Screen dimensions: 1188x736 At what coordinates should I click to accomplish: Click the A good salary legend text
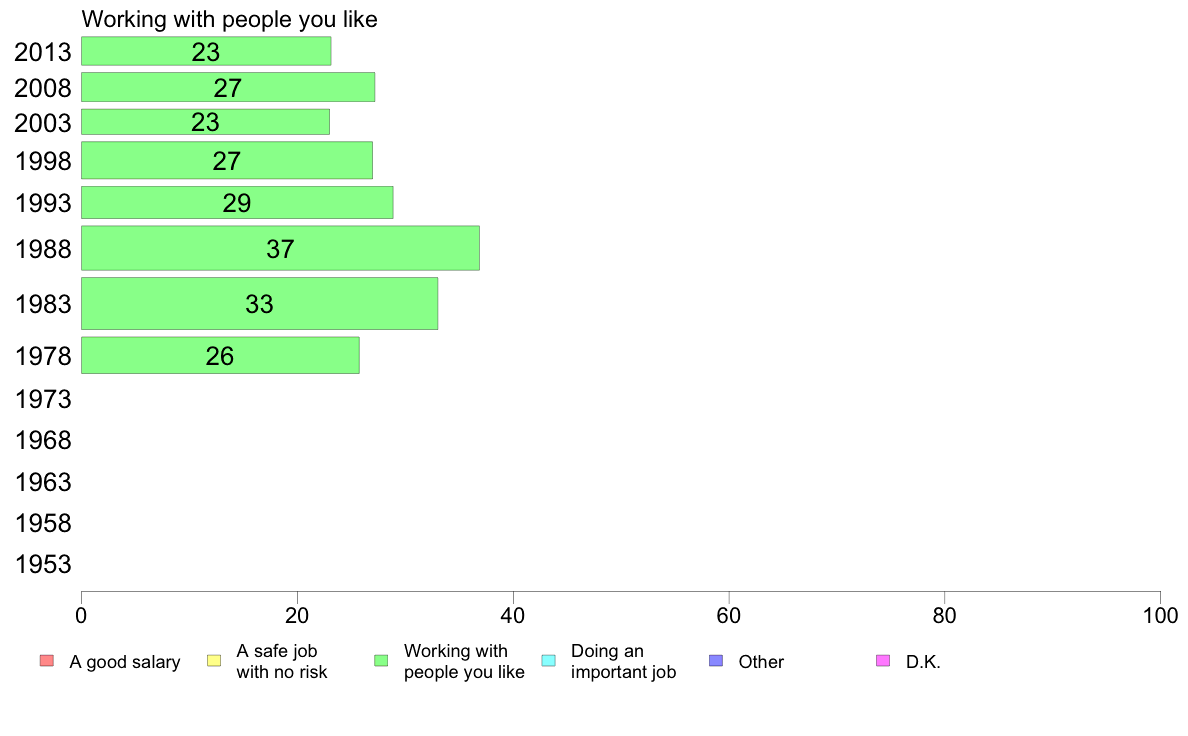pyautogui.click(x=125, y=662)
